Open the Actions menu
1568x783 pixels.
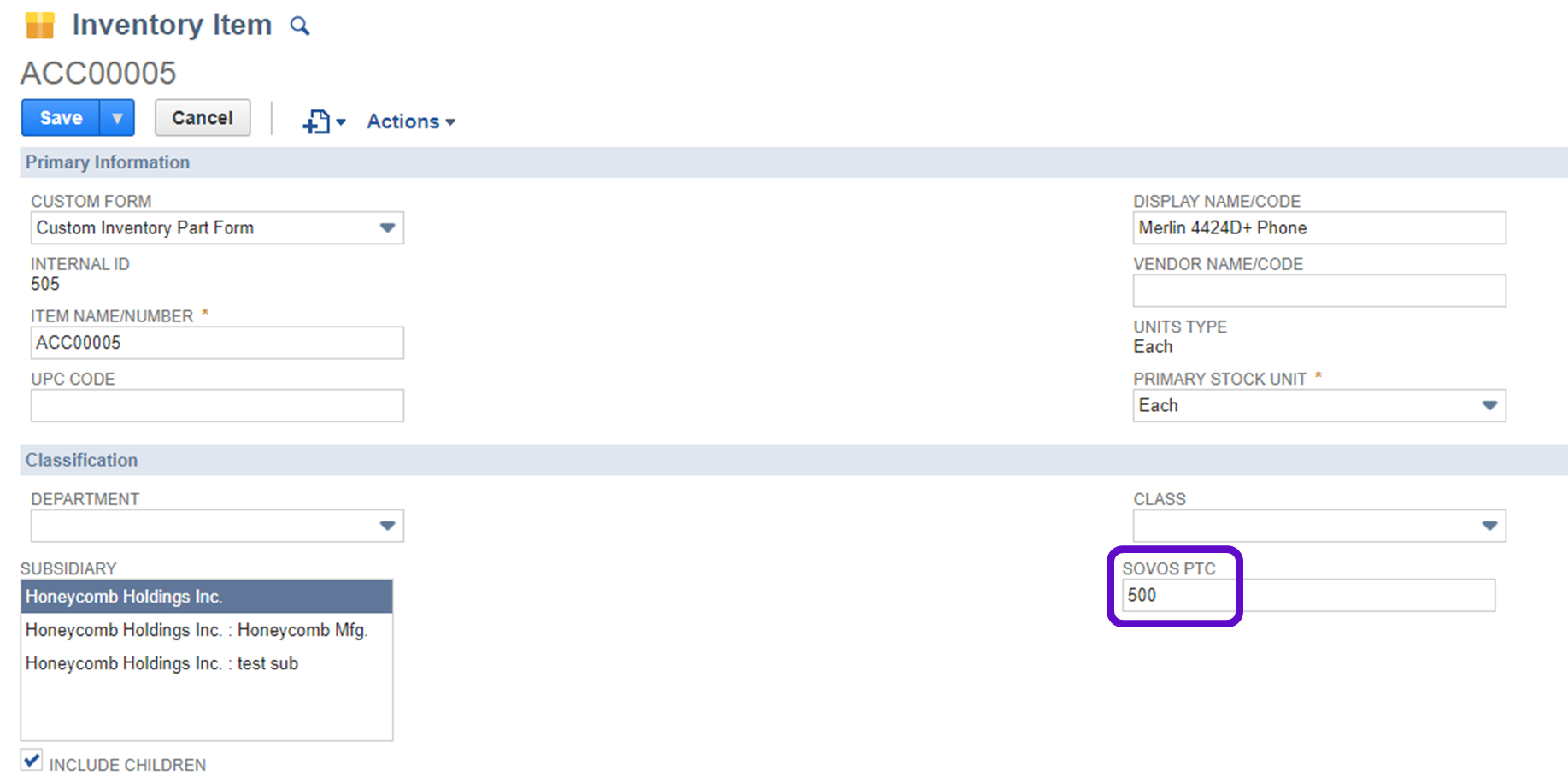[x=410, y=121]
